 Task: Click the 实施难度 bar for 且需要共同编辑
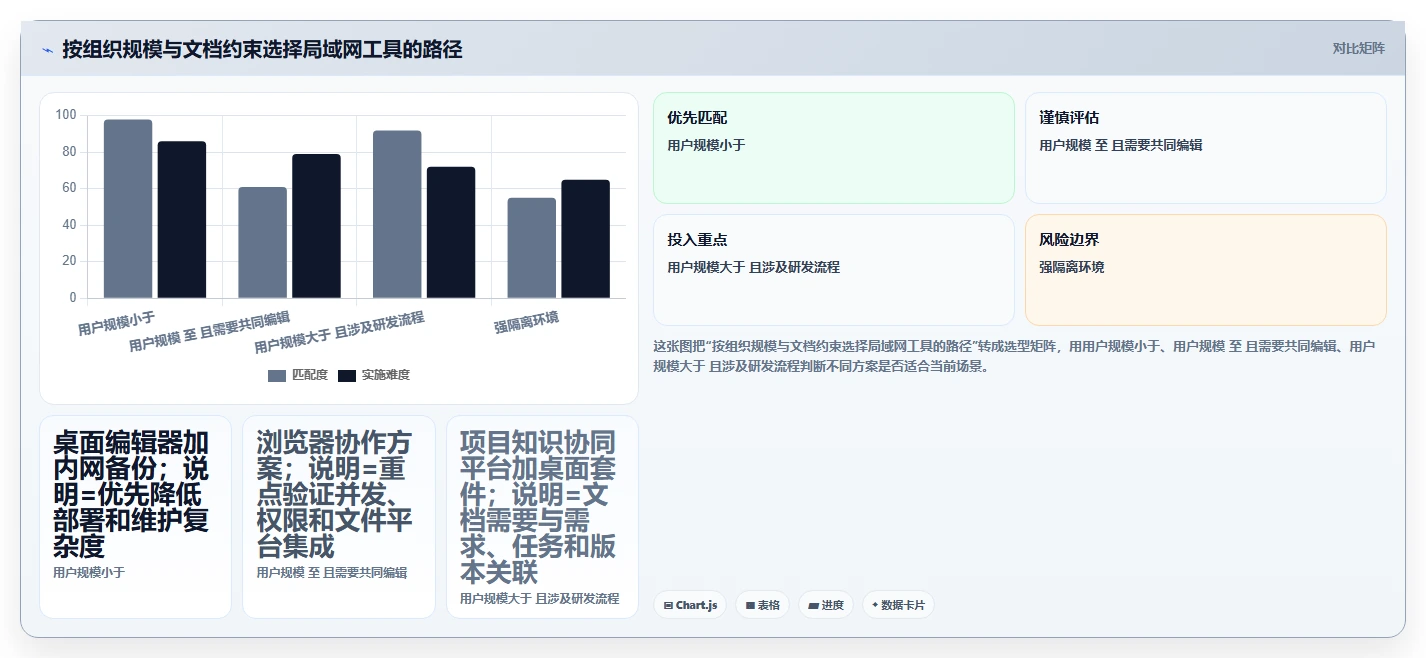[x=316, y=226]
